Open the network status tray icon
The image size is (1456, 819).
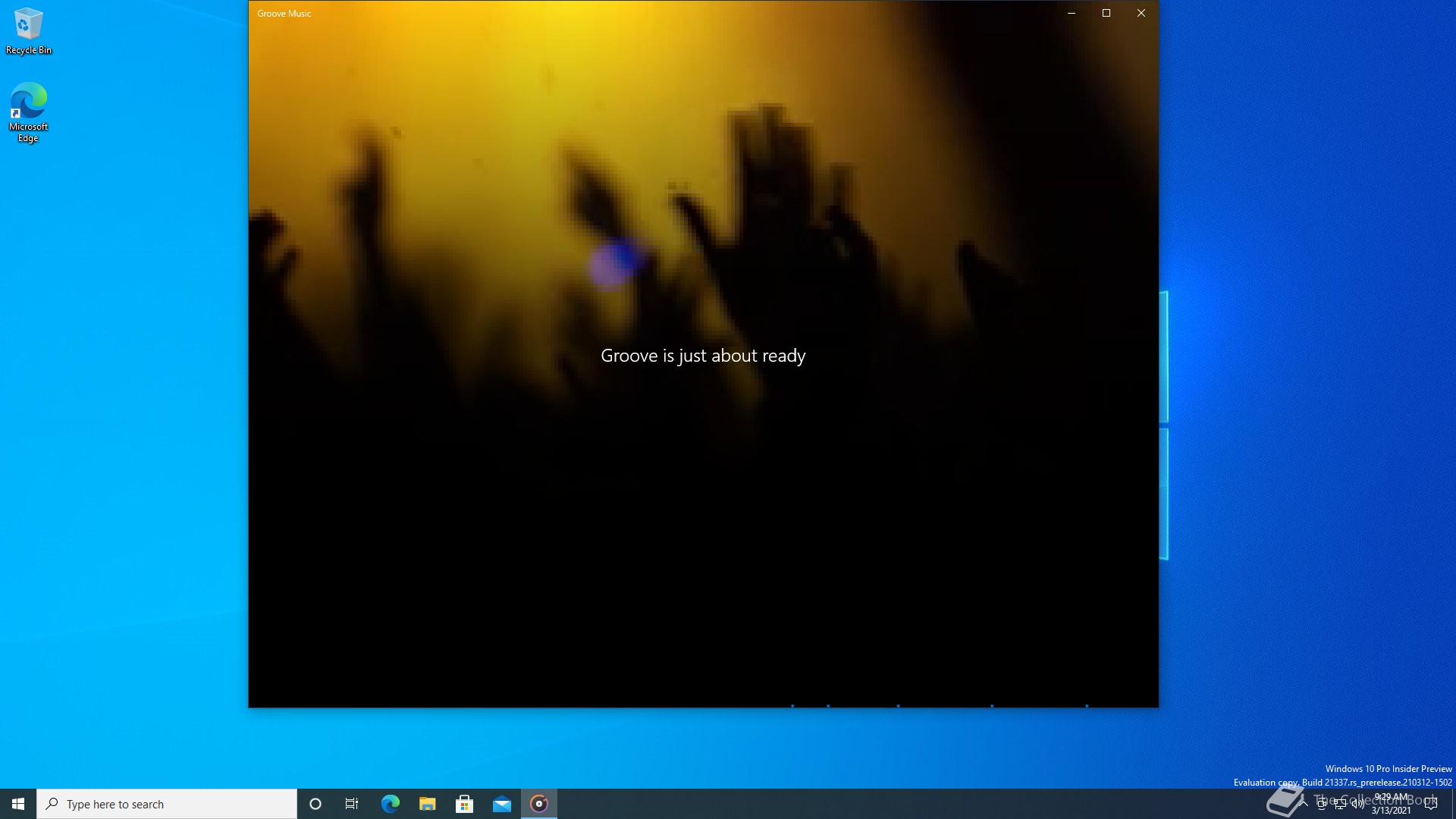(1340, 804)
